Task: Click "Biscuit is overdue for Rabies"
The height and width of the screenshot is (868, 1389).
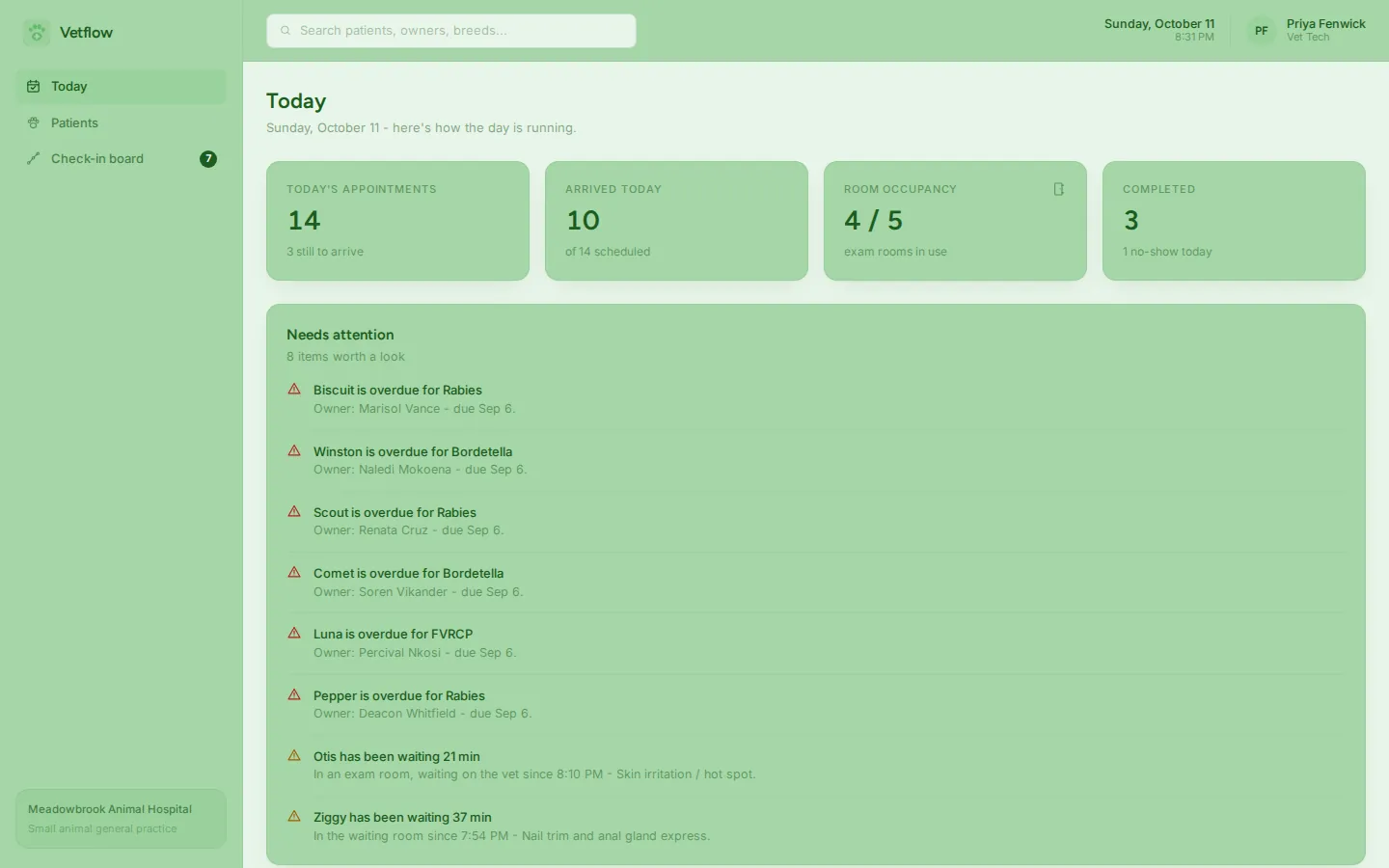Action: coord(397,391)
